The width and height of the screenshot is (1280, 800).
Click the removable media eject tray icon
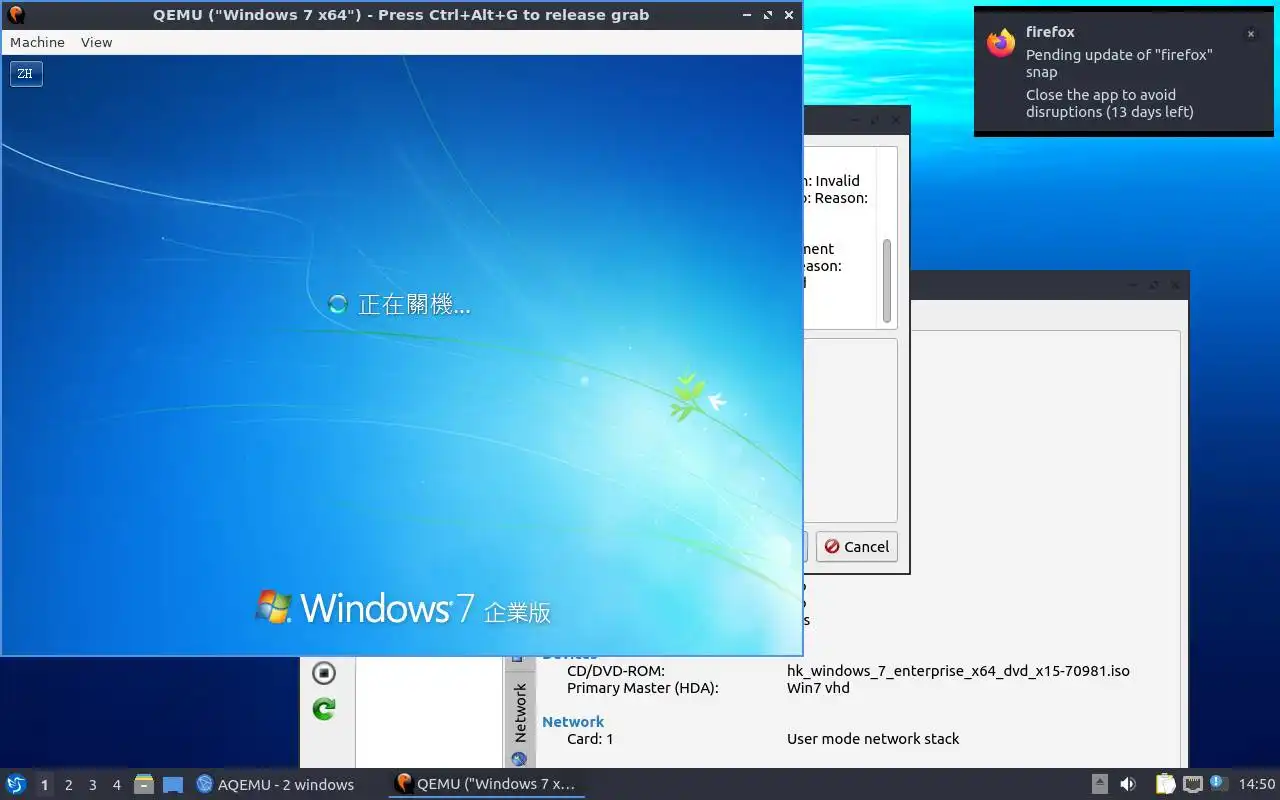point(1099,784)
